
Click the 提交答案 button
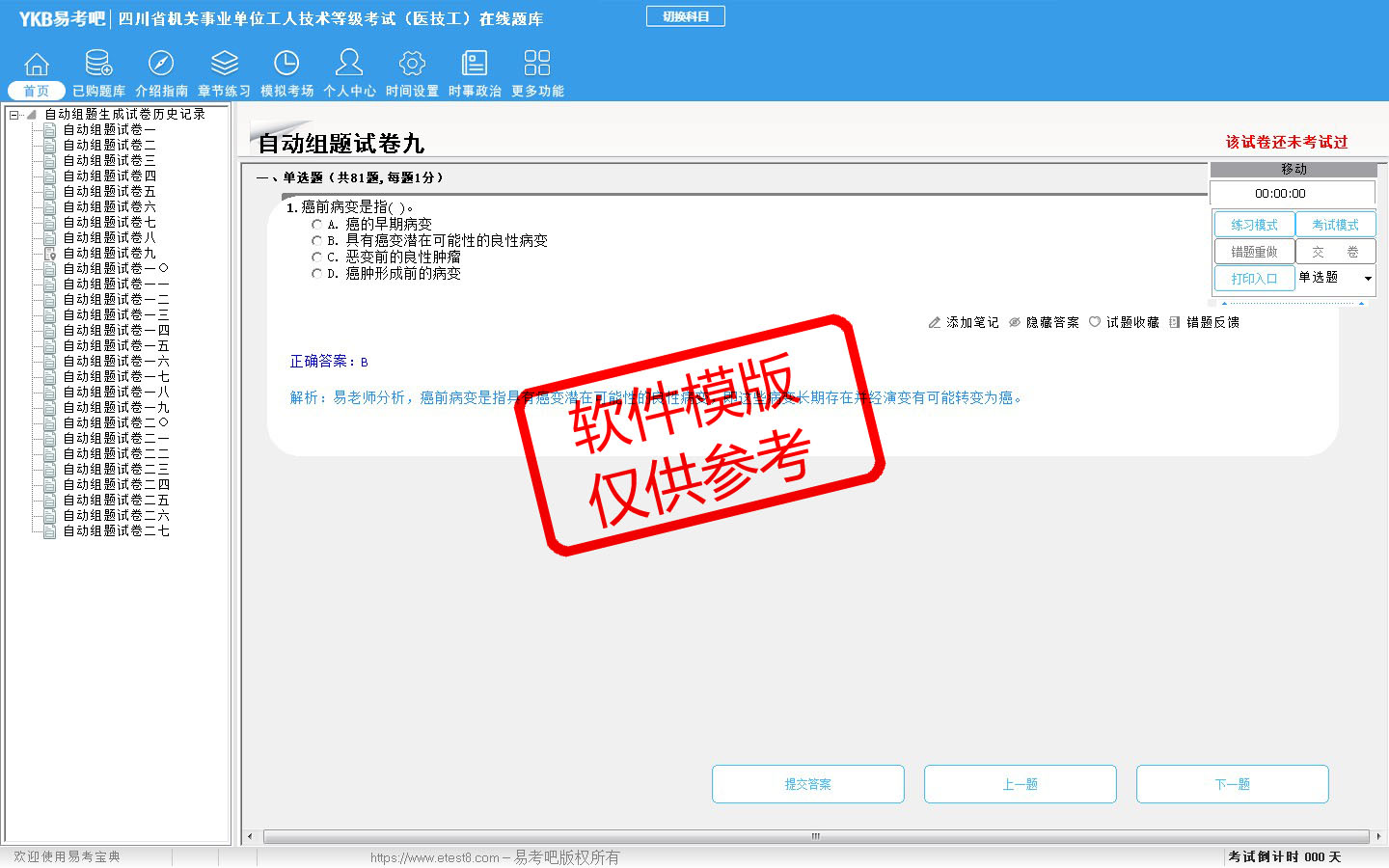point(808,784)
